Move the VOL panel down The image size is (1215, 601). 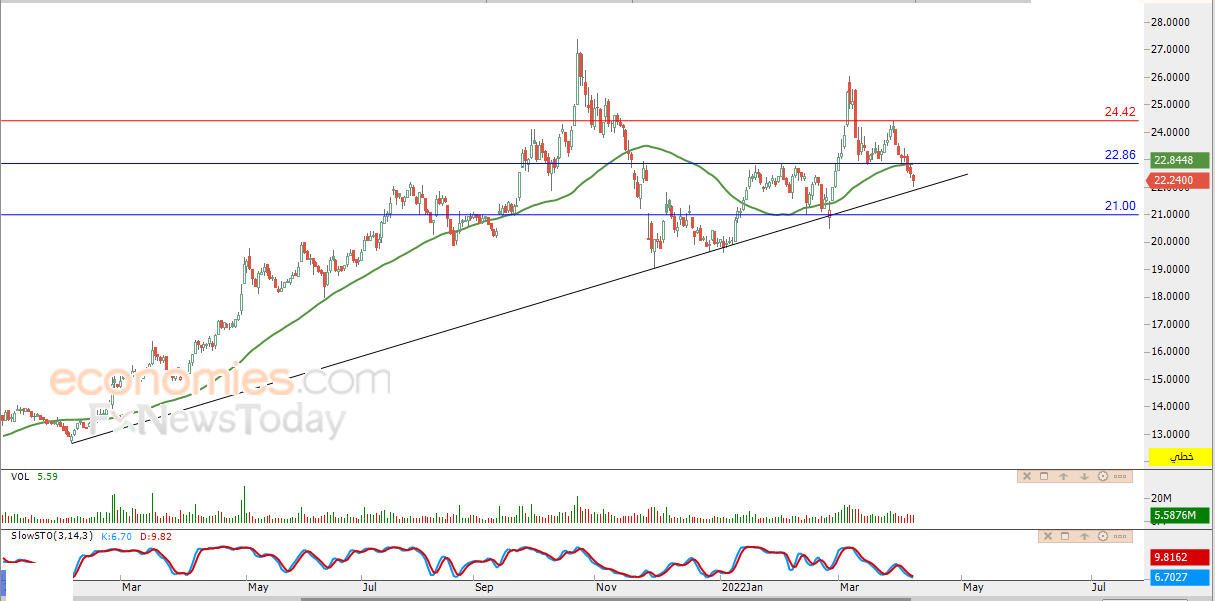[1084, 476]
